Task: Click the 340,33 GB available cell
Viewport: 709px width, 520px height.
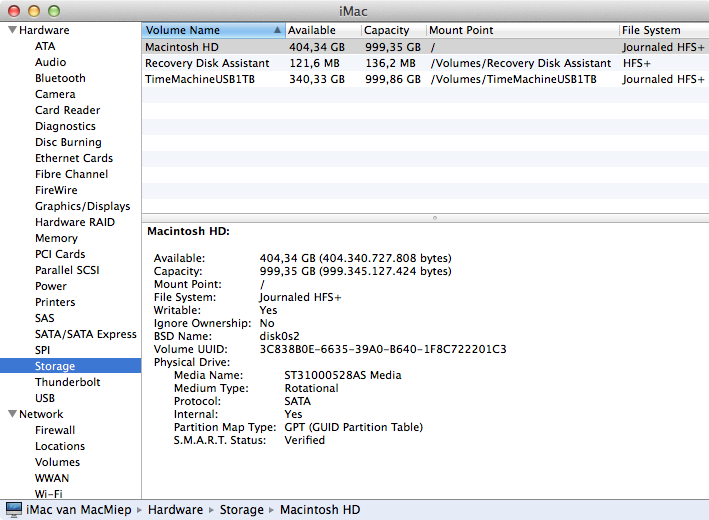Action: [317, 79]
